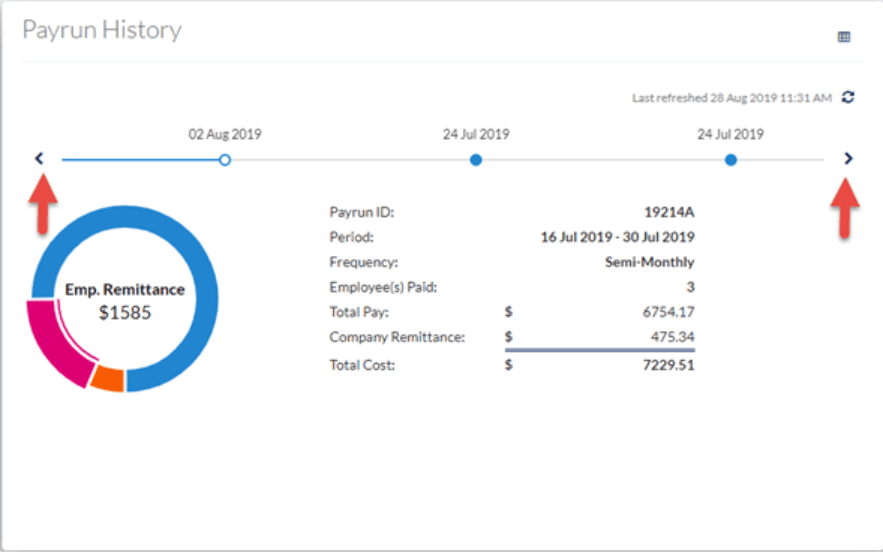Viewport: 883px width, 552px height.
Task: Click the Payrun History title
Action: pyautogui.click(x=102, y=30)
